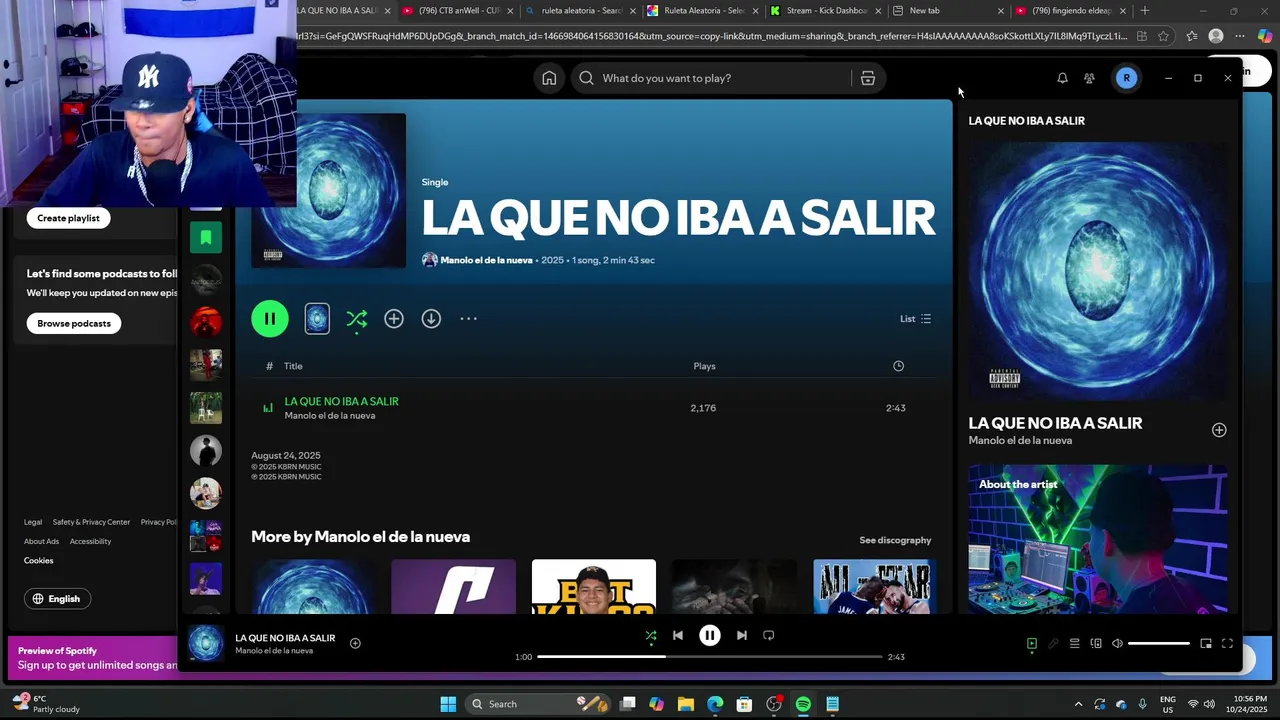This screenshot has height=720, width=1280.
Task: Open Legal link in the sidebar
Action: coord(33,522)
